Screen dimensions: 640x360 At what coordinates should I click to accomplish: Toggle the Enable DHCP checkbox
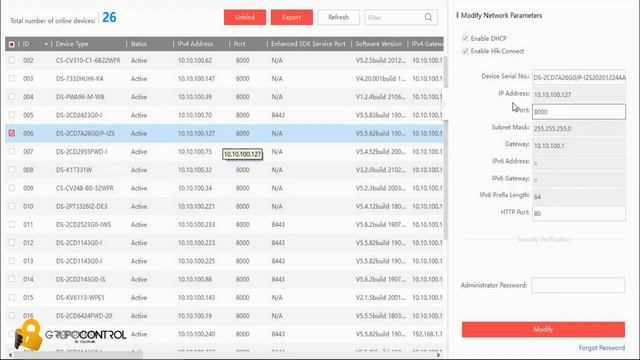point(465,38)
